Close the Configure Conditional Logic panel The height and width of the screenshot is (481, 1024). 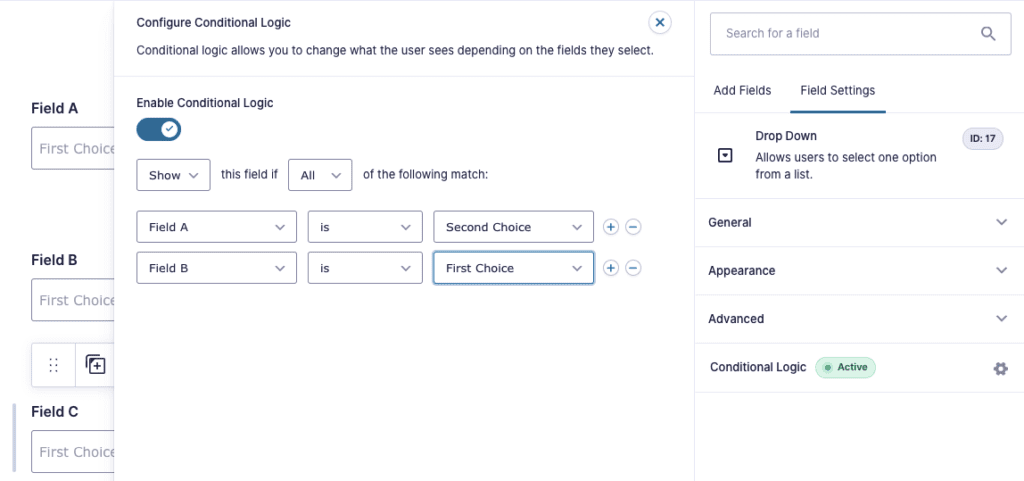659,22
